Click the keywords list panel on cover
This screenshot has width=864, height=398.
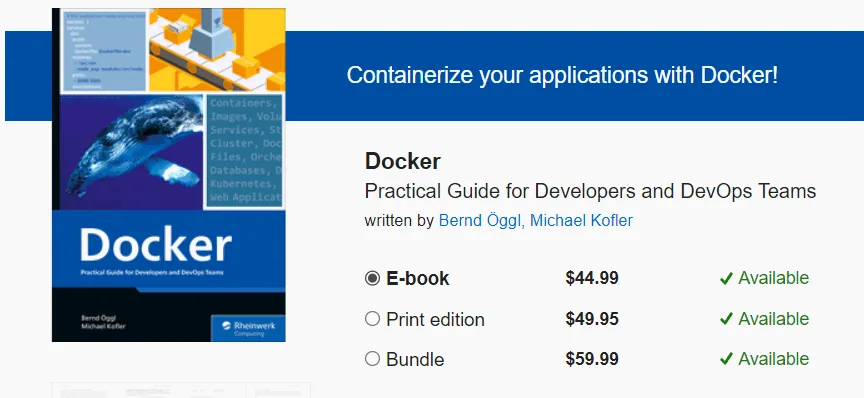(244, 151)
